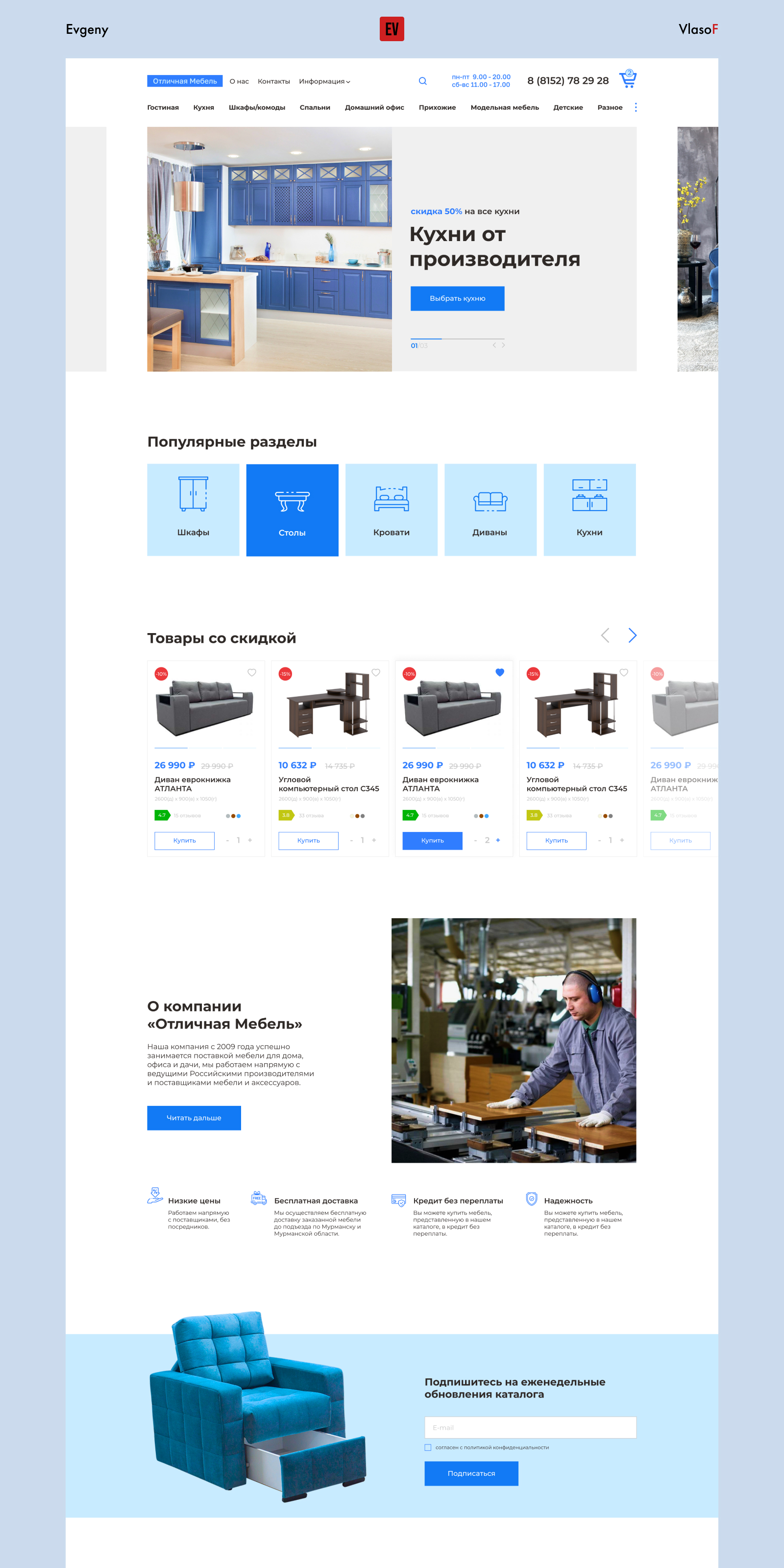Click the Выбрать кухню button
This screenshot has height=1568, width=784.
[x=458, y=298]
